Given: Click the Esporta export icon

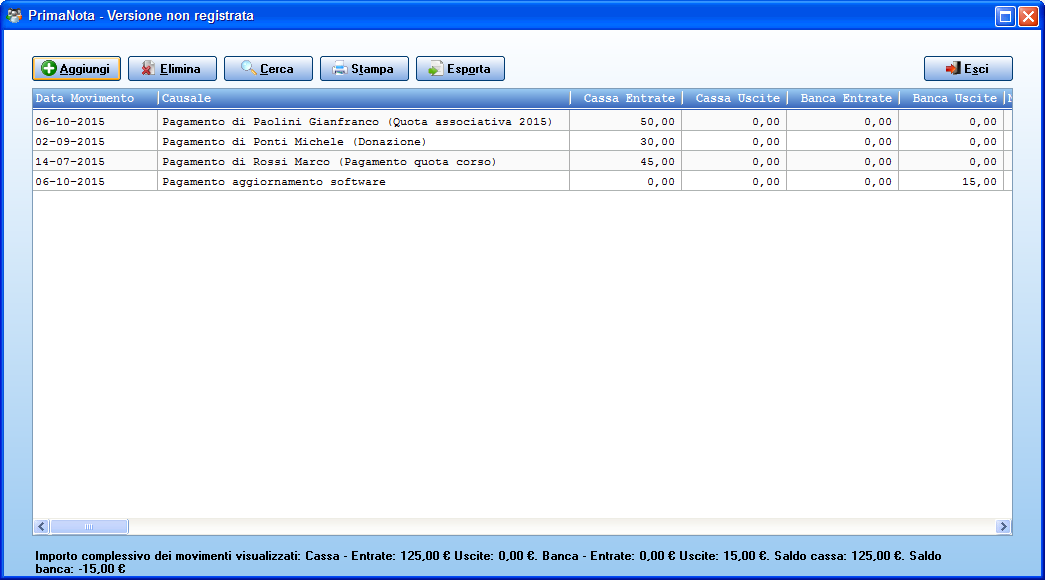Looking at the screenshot, I should pyautogui.click(x=435, y=68).
